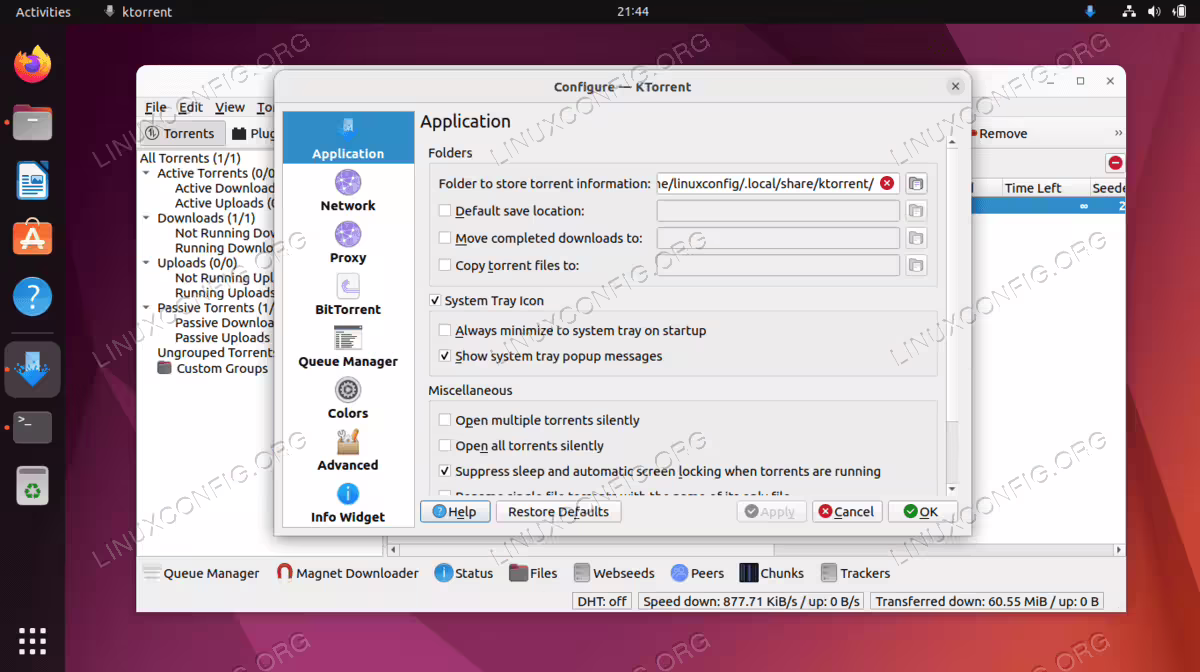Collapse the Active Torrents tree group

(146, 174)
